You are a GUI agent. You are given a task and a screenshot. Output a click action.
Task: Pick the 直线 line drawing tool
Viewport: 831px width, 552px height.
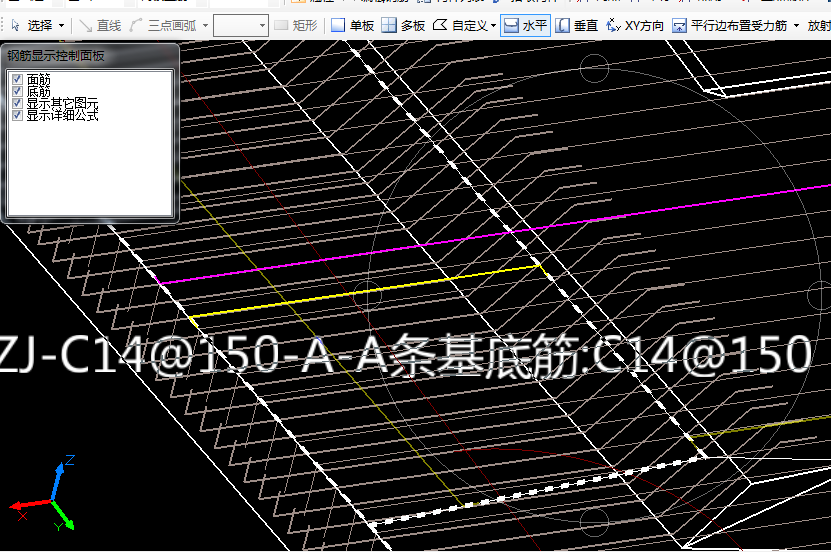pos(100,25)
